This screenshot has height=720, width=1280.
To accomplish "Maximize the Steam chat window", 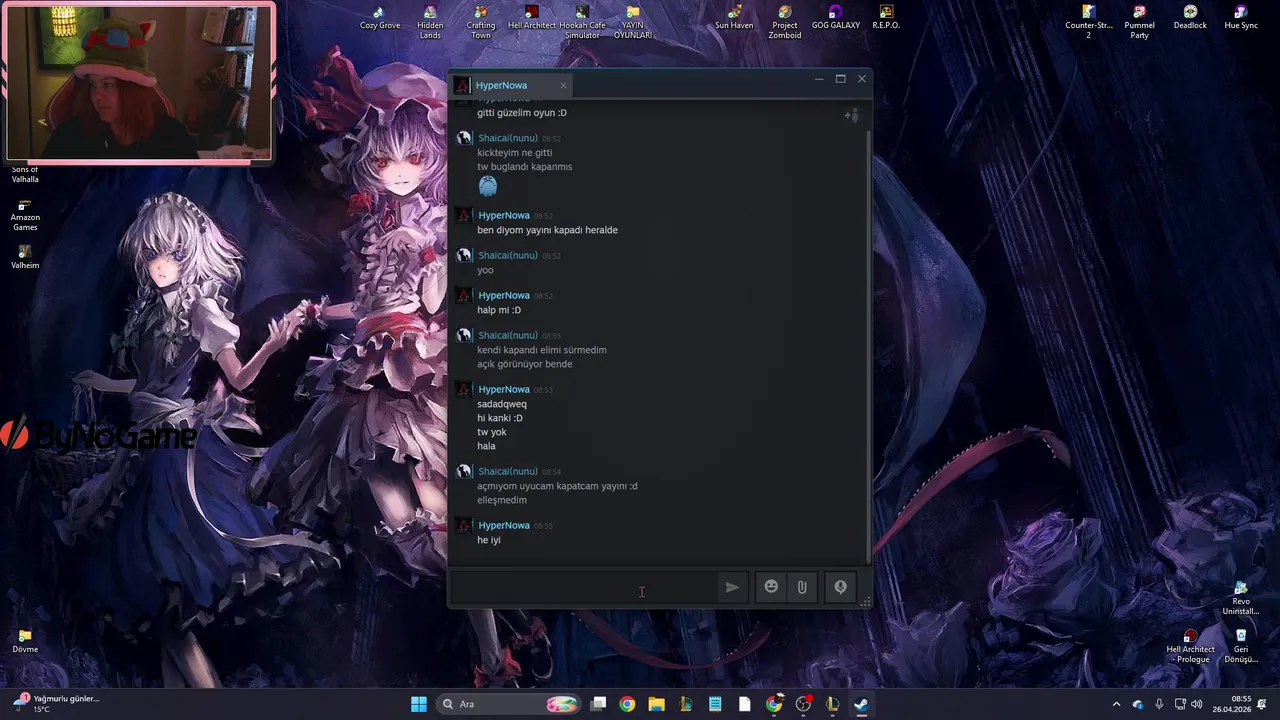I will [x=840, y=79].
